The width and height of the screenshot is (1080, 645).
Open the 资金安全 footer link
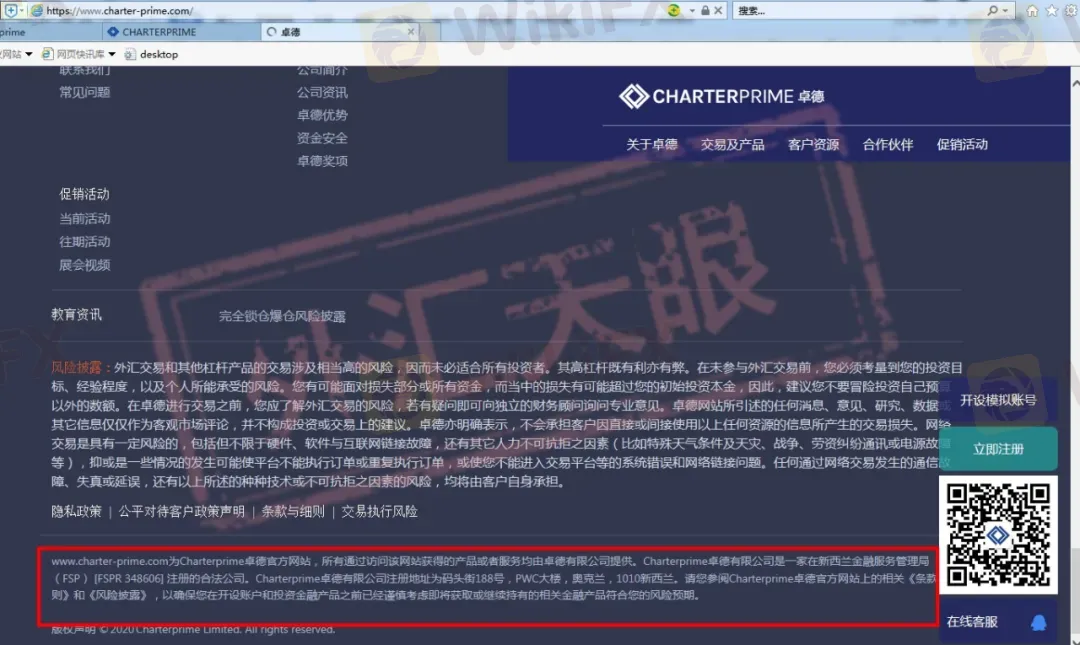(322, 138)
